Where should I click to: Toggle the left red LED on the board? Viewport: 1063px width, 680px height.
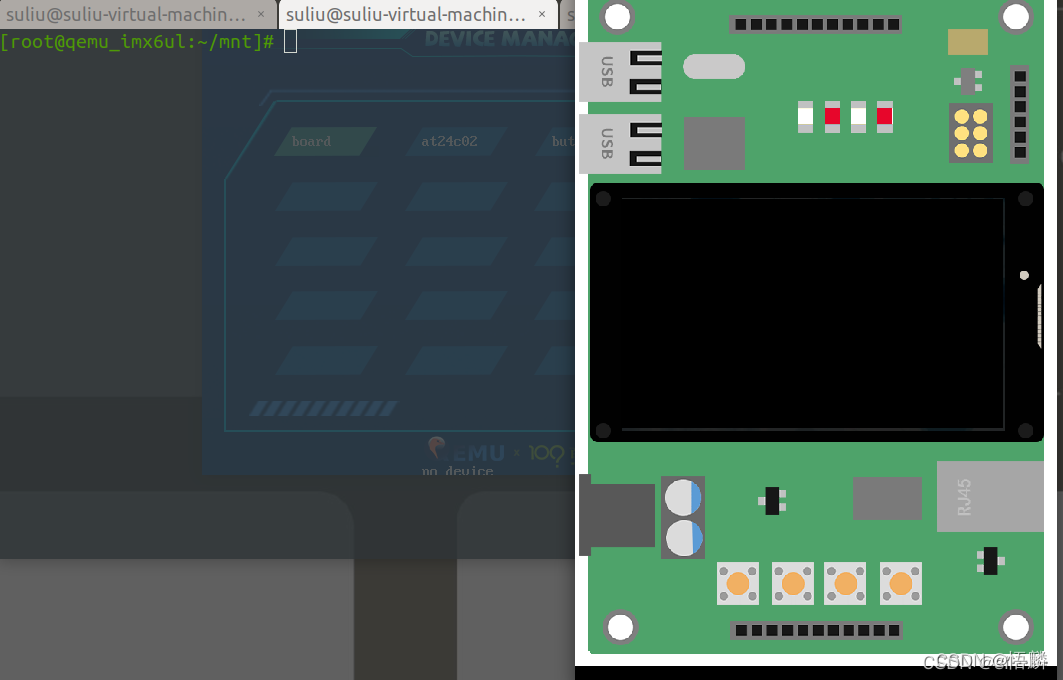[833, 117]
